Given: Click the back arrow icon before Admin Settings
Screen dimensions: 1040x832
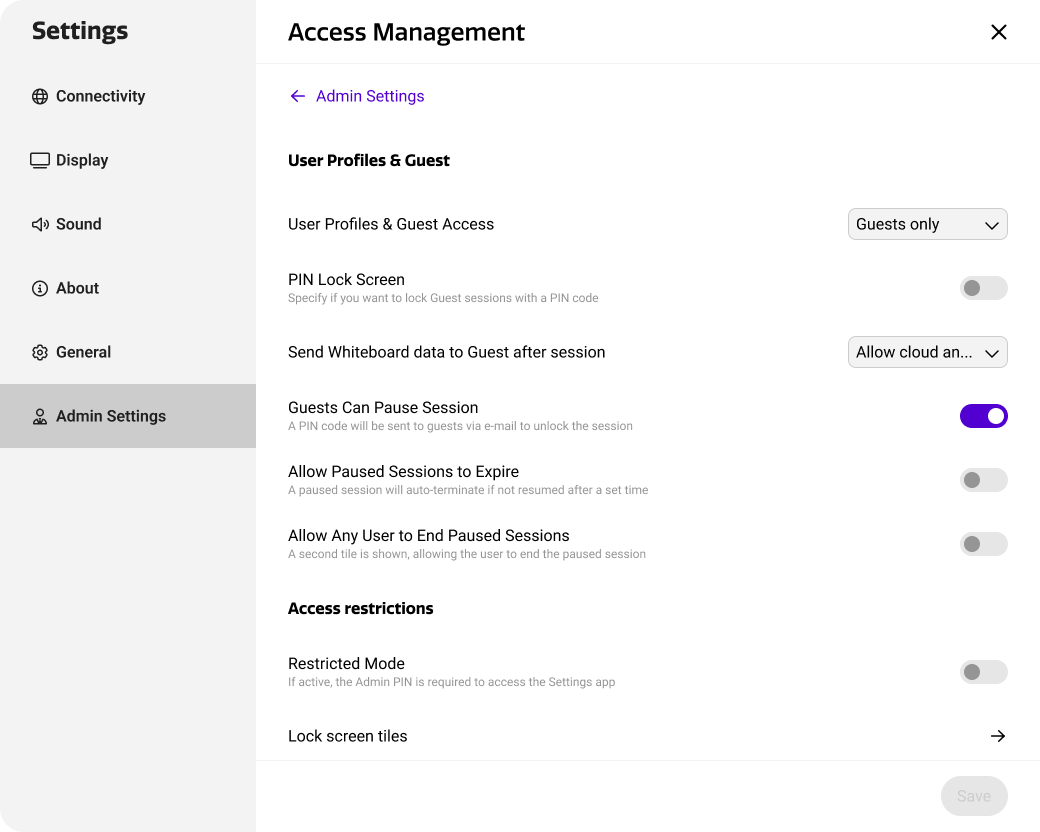Looking at the screenshot, I should coord(297,96).
